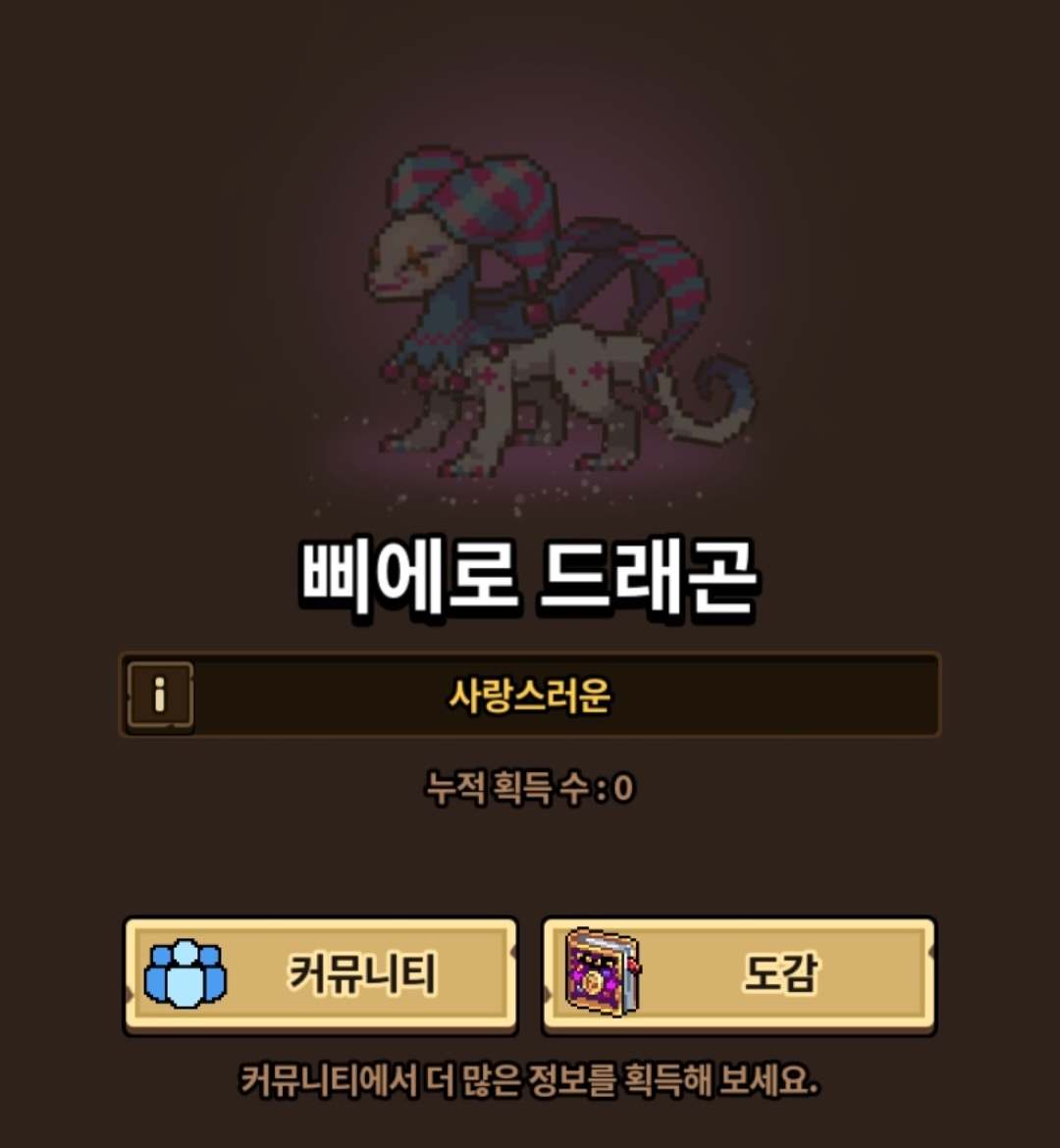Click the purple encyclopedia book icon
The image size is (1060, 1148).
603,972
